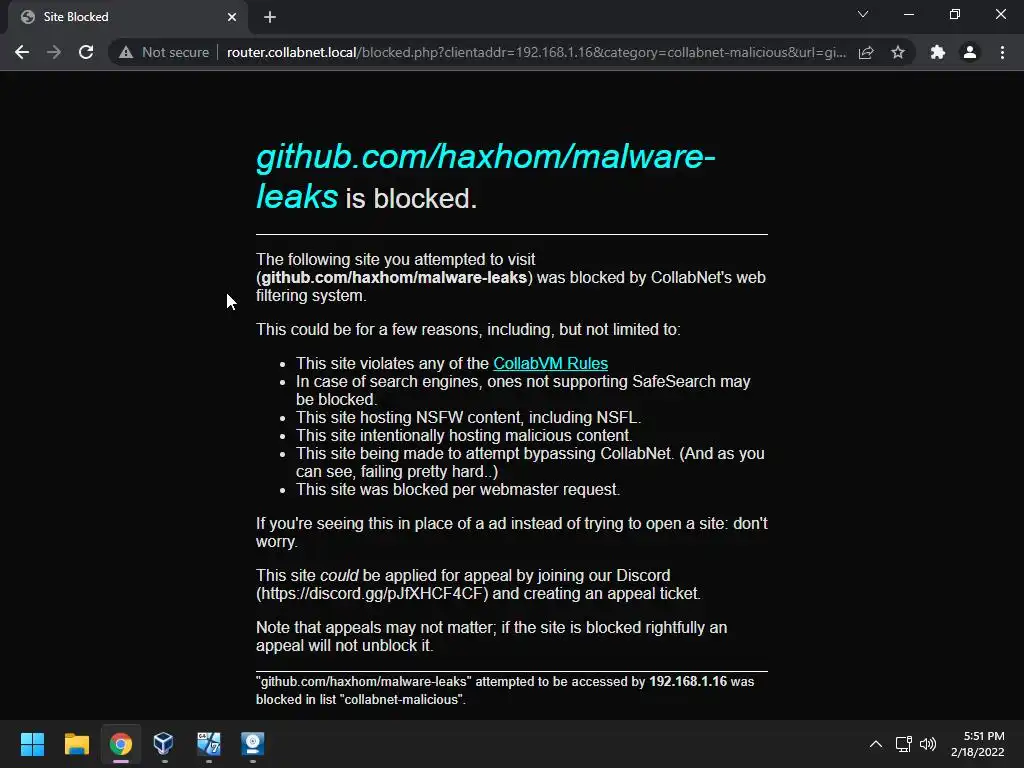
Task: Select the Site Blocked tab
Action: click(x=128, y=17)
